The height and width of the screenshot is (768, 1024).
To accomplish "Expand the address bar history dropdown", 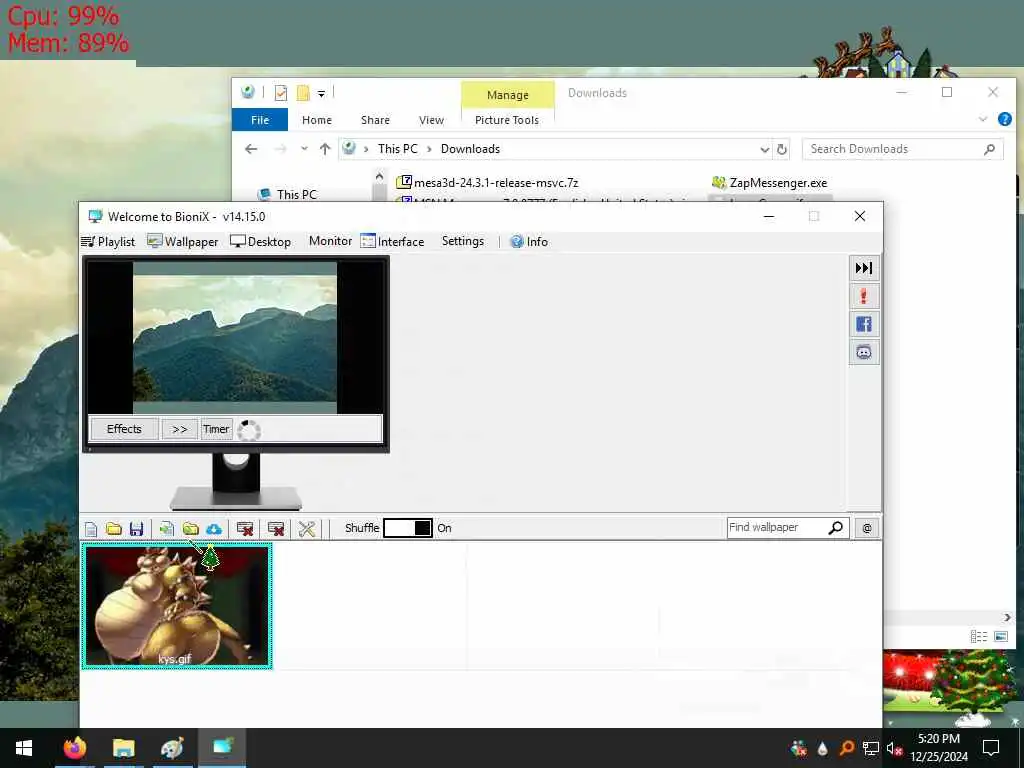I will 764,150.
